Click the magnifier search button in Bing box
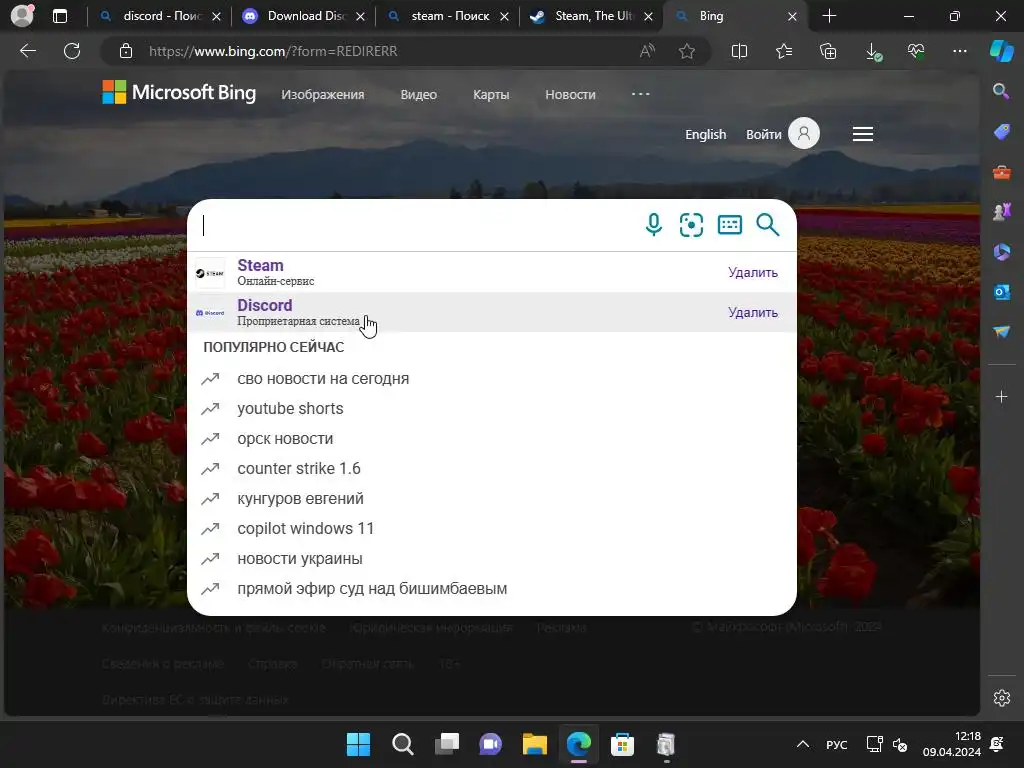This screenshot has height=768, width=1024. pos(767,225)
